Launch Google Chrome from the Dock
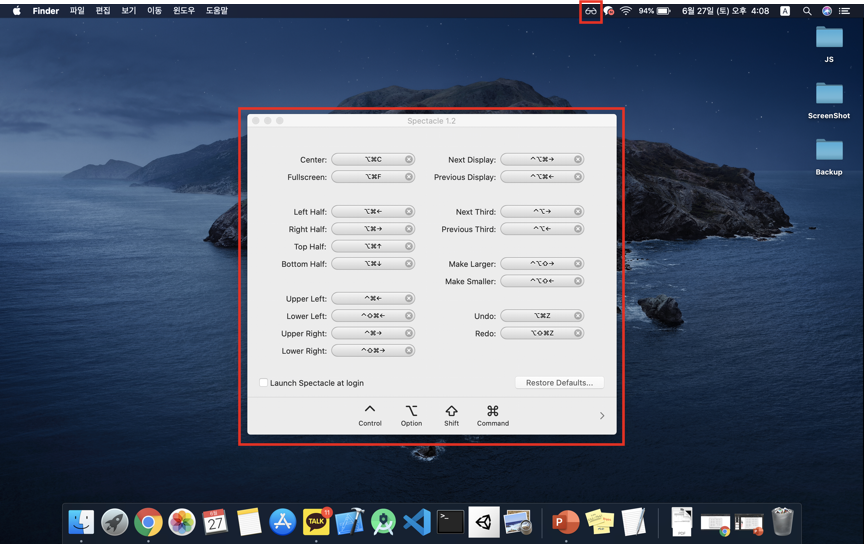Image resolution: width=864 pixels, height=544 pixels. (148, 521)
